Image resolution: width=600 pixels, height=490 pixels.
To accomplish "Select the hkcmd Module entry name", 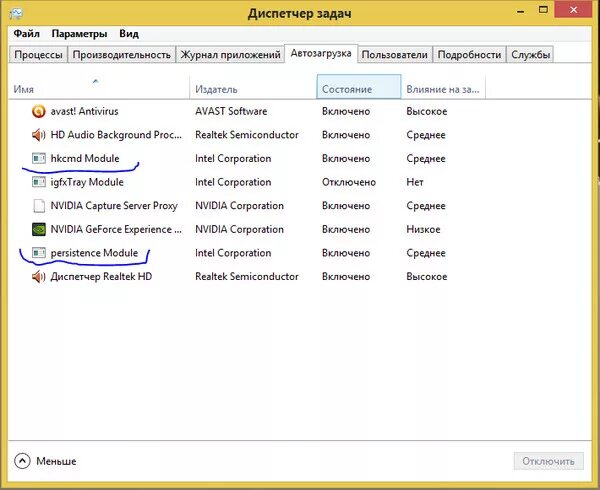I will tap(85, 158).
